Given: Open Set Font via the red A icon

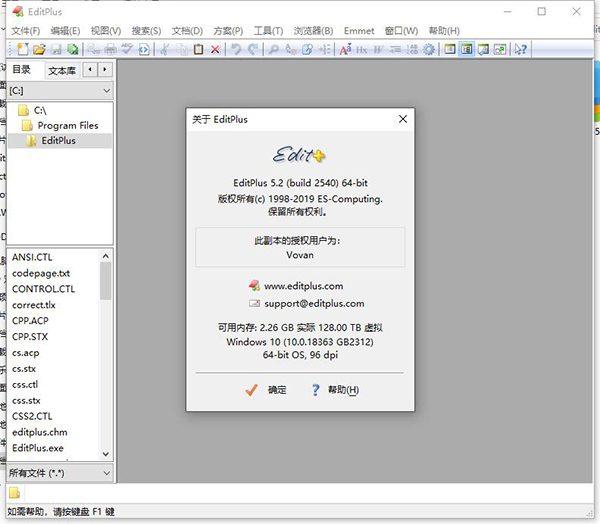Looking at the screenshot, I should point(345,49).
